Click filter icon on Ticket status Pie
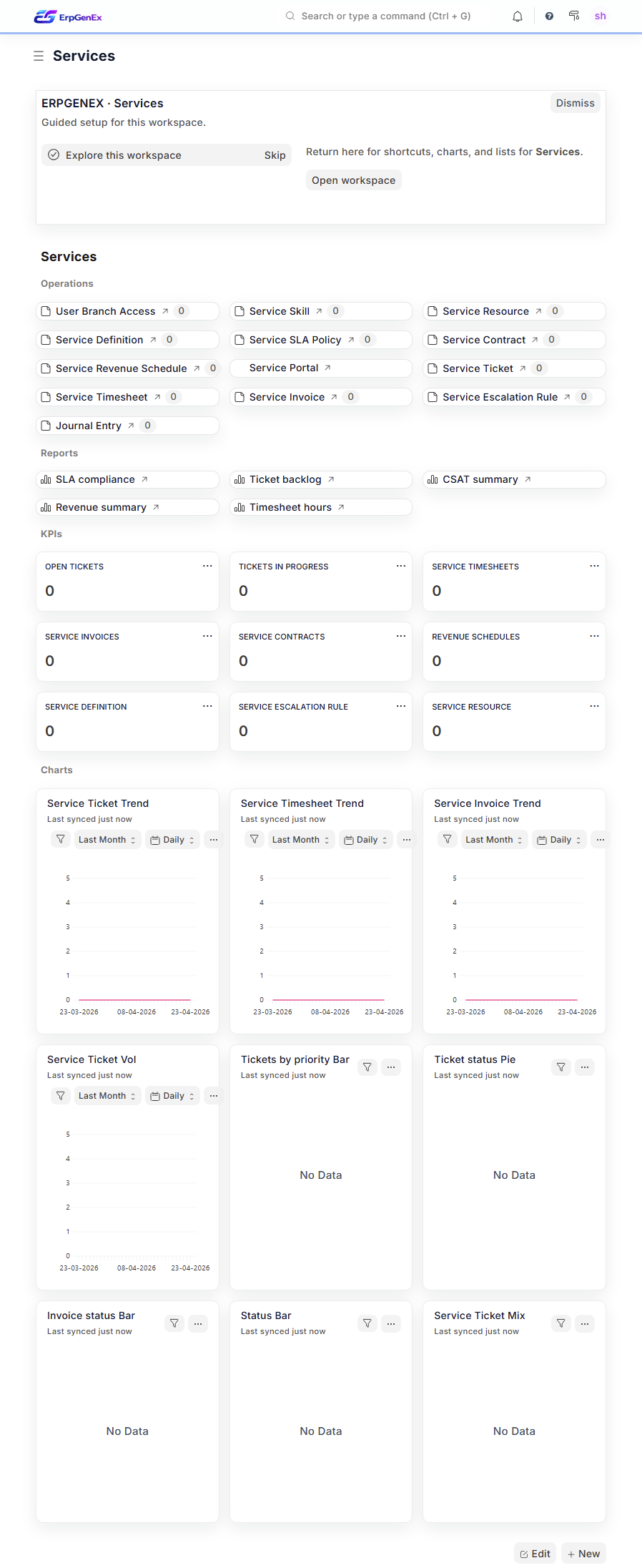This screenshot has height=1568, width=642. (x=561, y=1067)
